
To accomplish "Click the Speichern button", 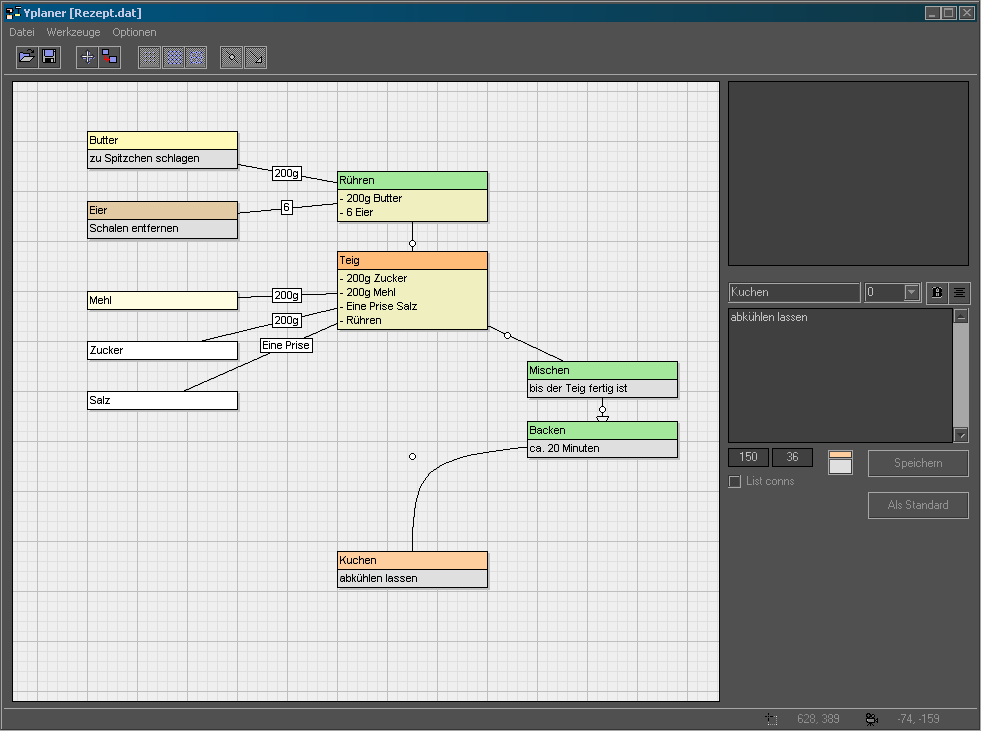I will [x=918, y=463].
